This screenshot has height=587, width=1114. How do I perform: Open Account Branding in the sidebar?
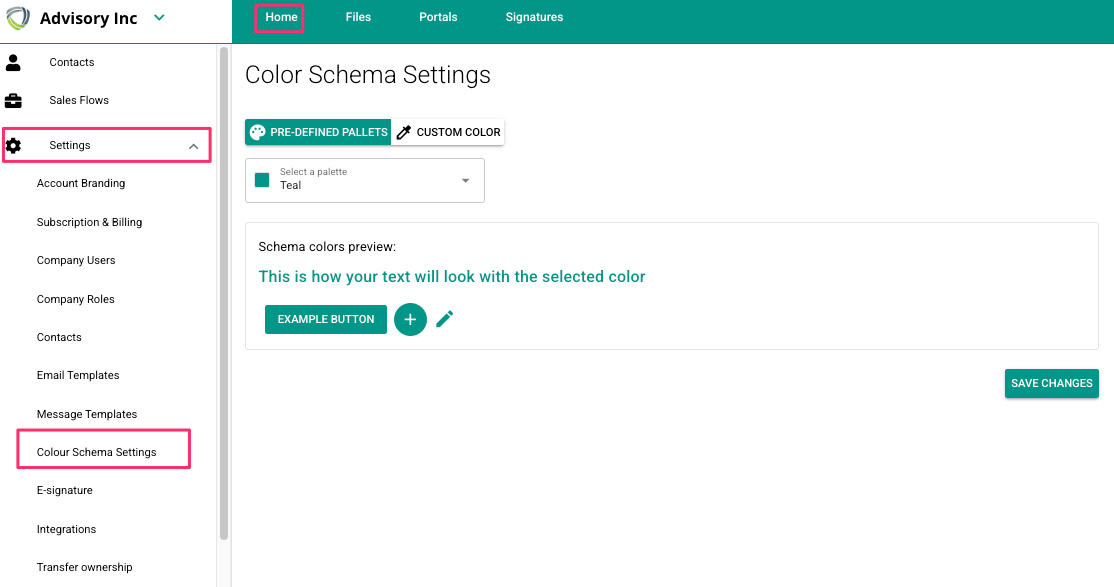click(x=81, y=184)
